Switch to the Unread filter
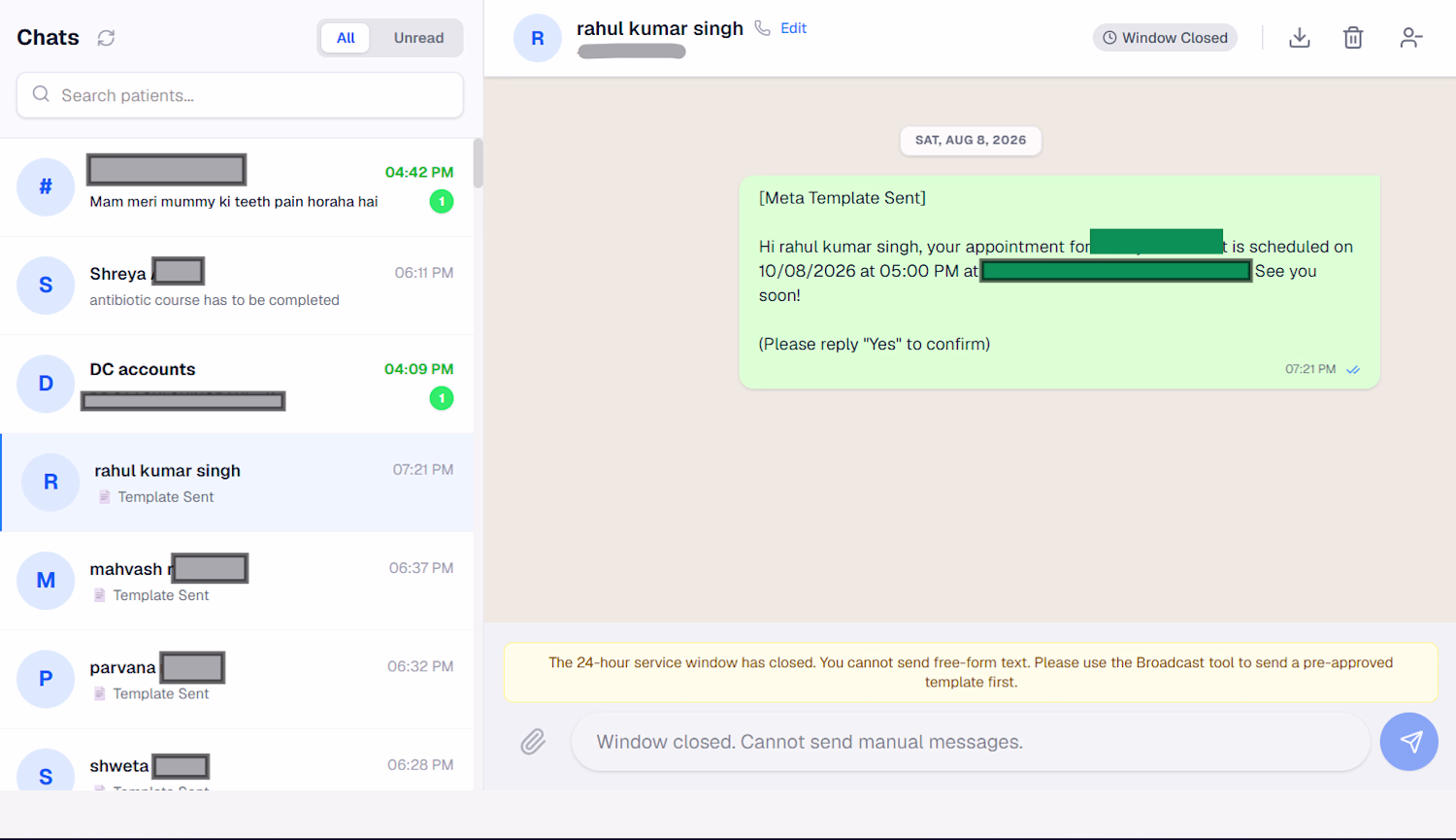1456x840 pixels. tap(418, 38)
